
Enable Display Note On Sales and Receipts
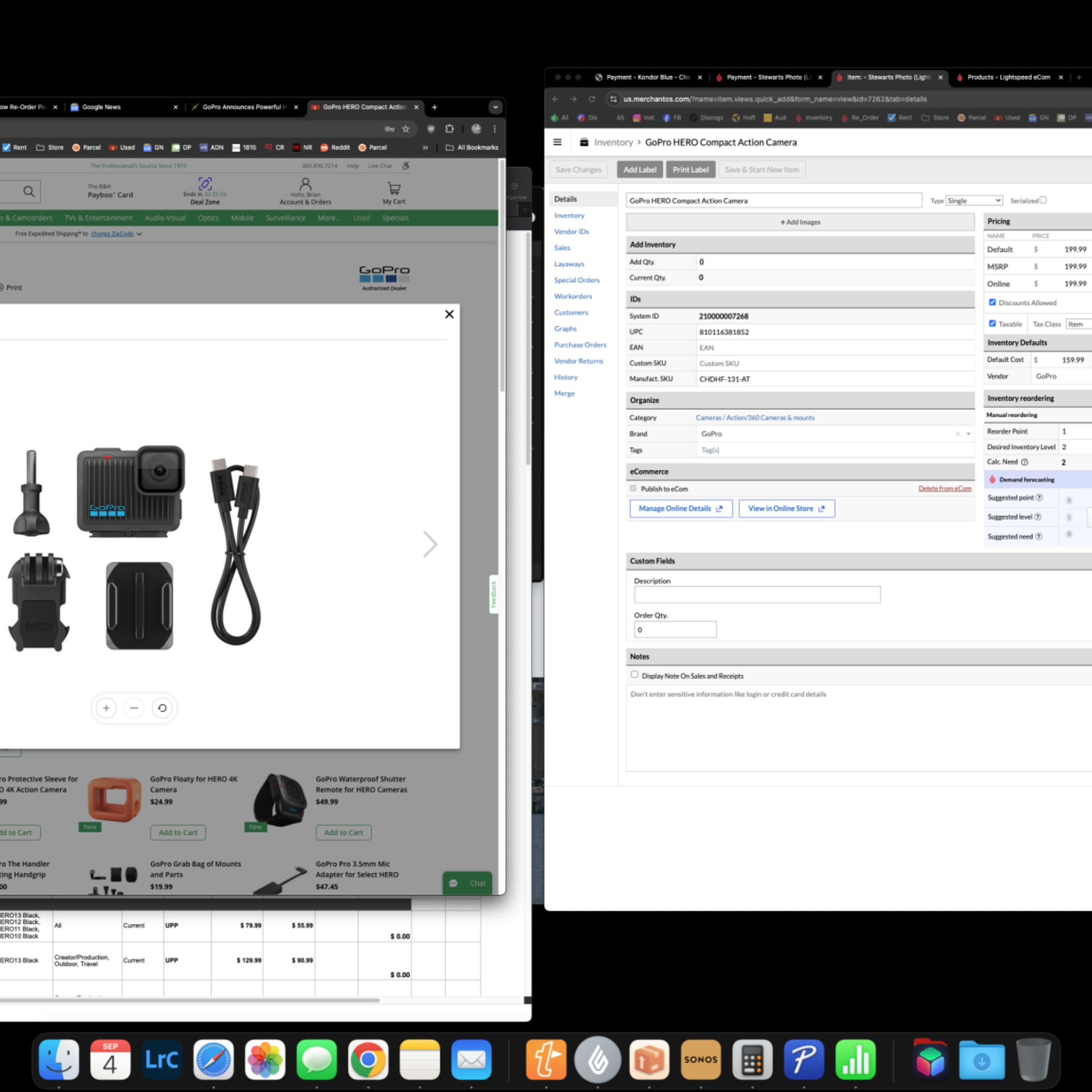(x=635, y=675)
